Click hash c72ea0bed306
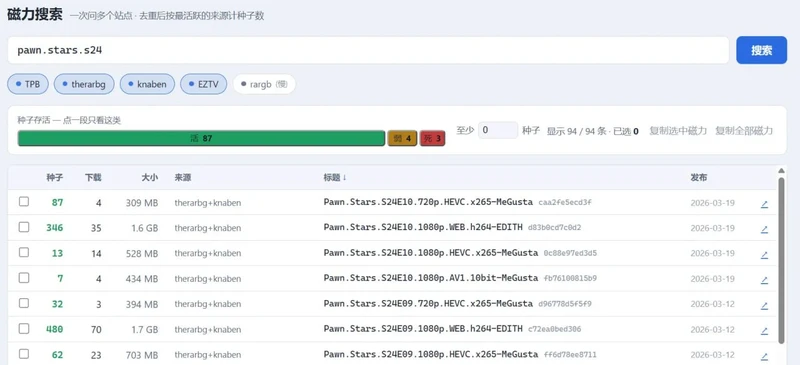The height and width of the screenshot is (365, 800). tap(555, 329)
